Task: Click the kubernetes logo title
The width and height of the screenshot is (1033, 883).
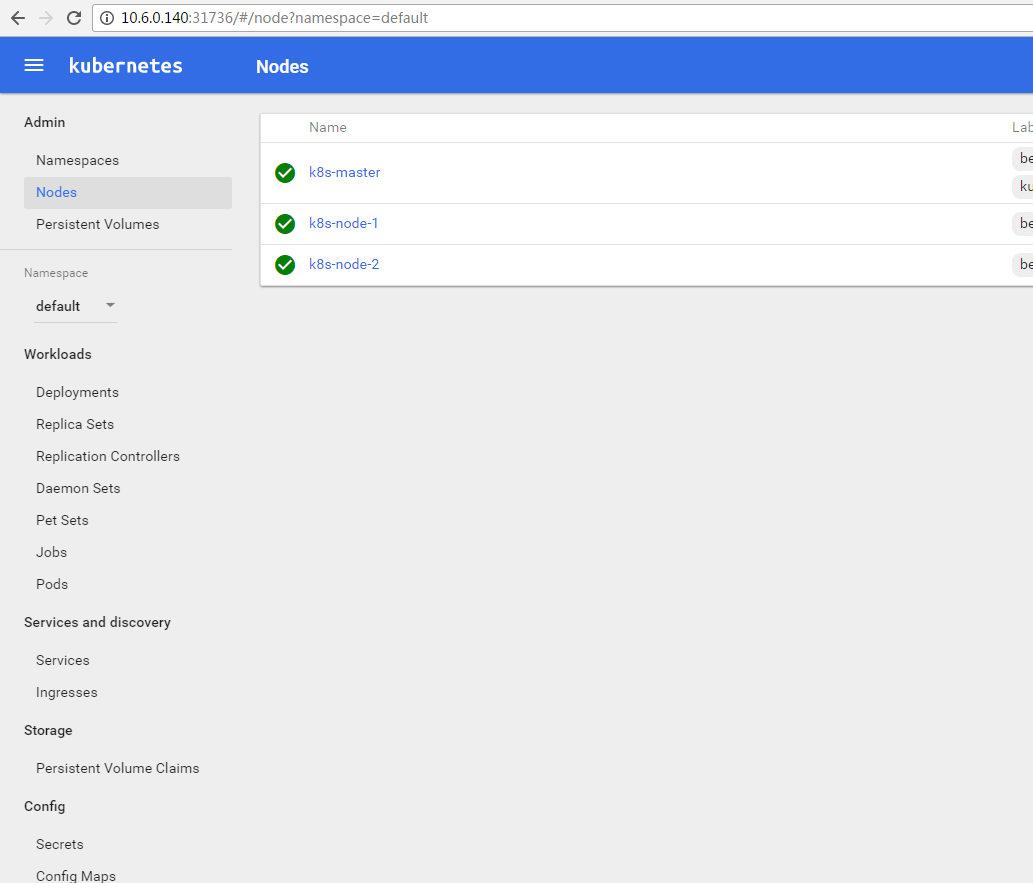Action: [x=126, y=65]
